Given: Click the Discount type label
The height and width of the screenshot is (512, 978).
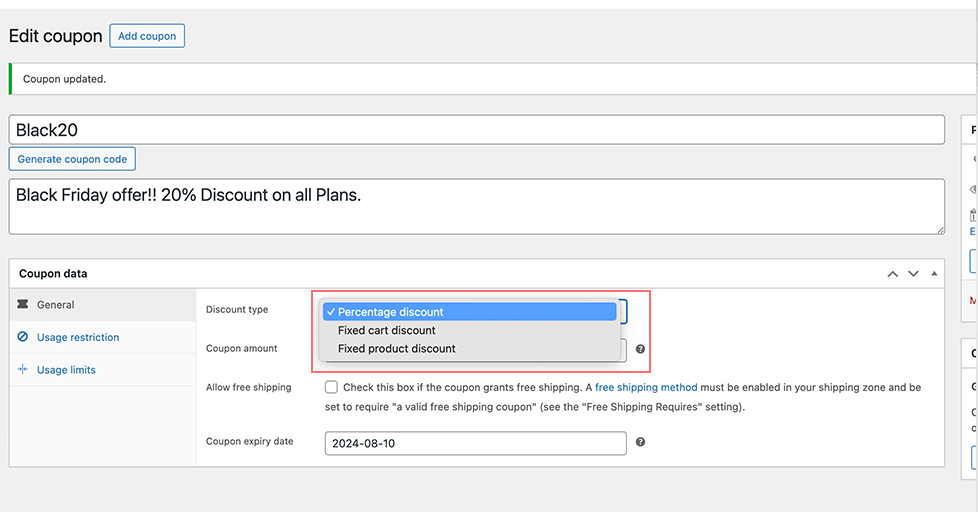Looking at the screenshot, I should pyautogui.click(x=237, y=309).
